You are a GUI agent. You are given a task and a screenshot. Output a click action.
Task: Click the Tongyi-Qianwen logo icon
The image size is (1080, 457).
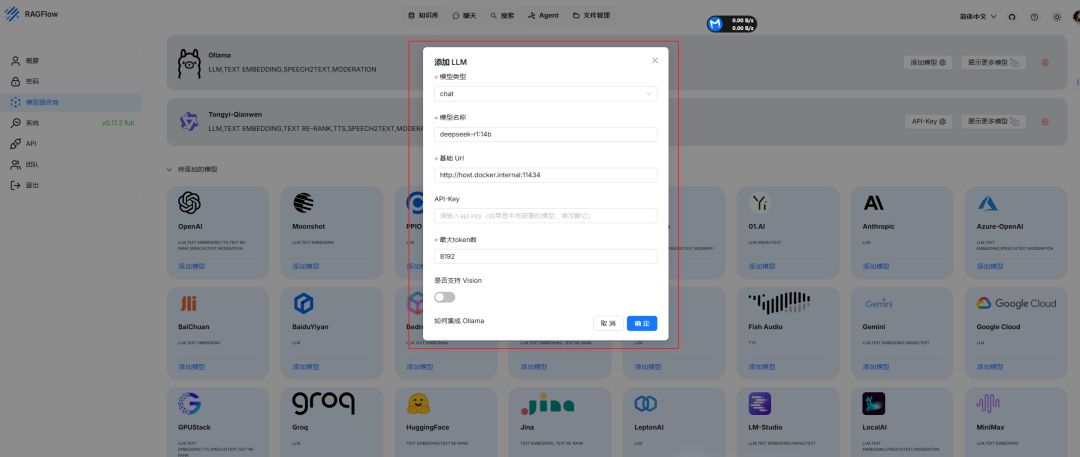[189, 123]
